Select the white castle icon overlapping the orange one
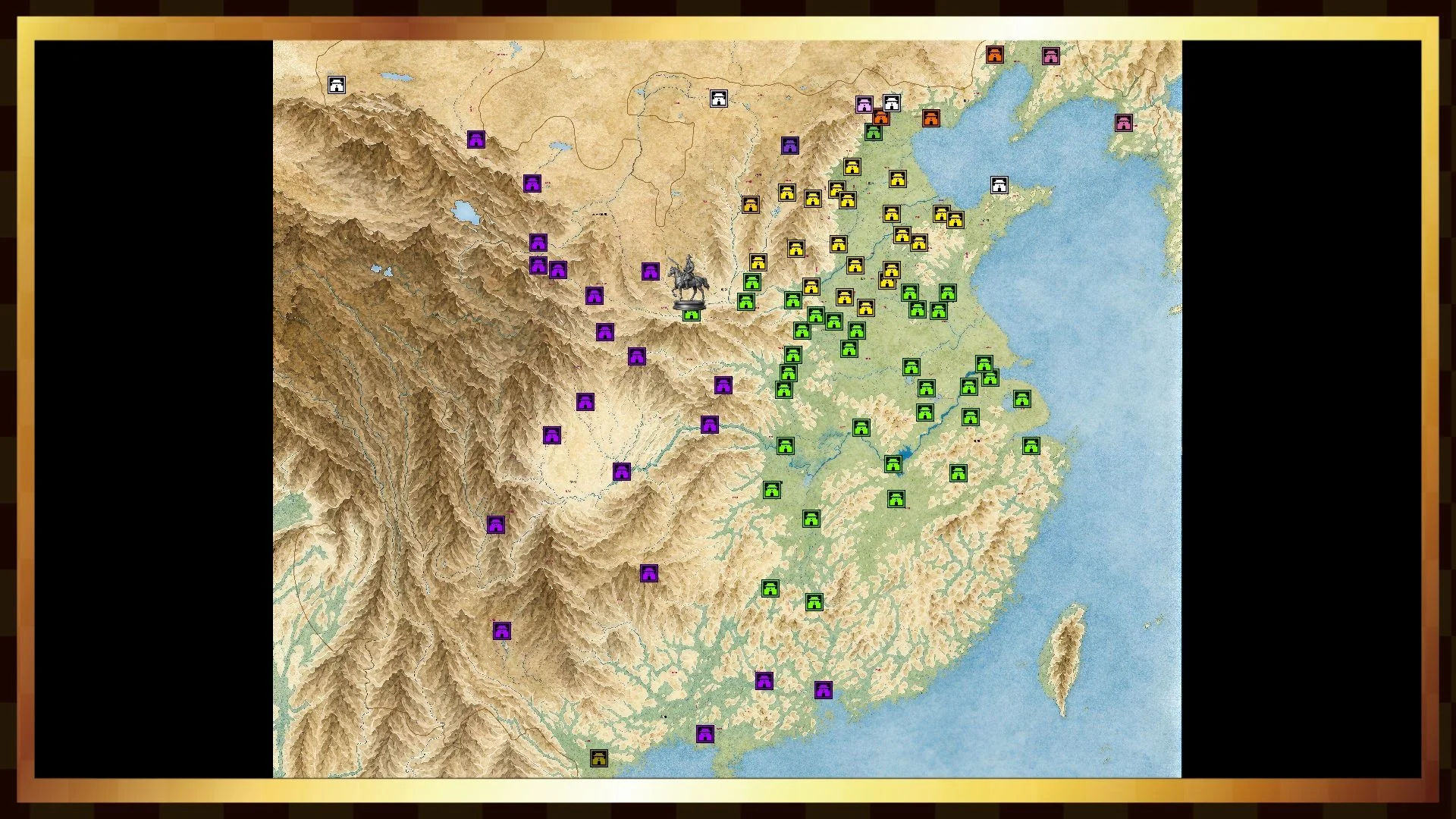Image resolution: width=1456 pixels, height=819 pixels. tap(892, 102)
